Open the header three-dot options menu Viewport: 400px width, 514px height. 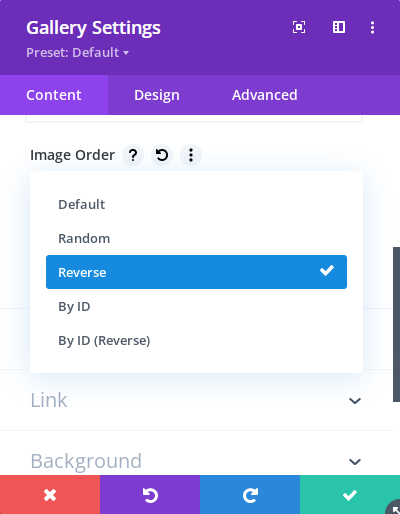372,27
